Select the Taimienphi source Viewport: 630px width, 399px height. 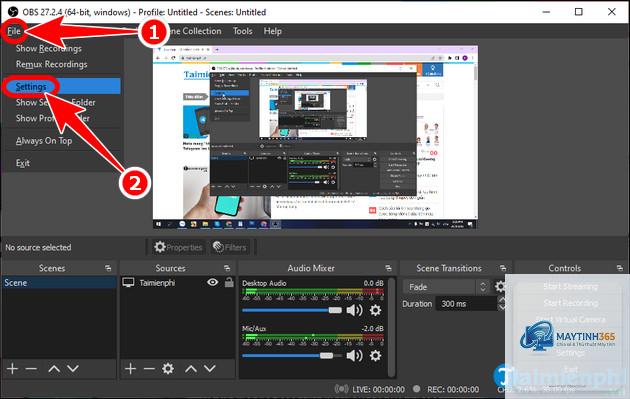pos(157,283)
